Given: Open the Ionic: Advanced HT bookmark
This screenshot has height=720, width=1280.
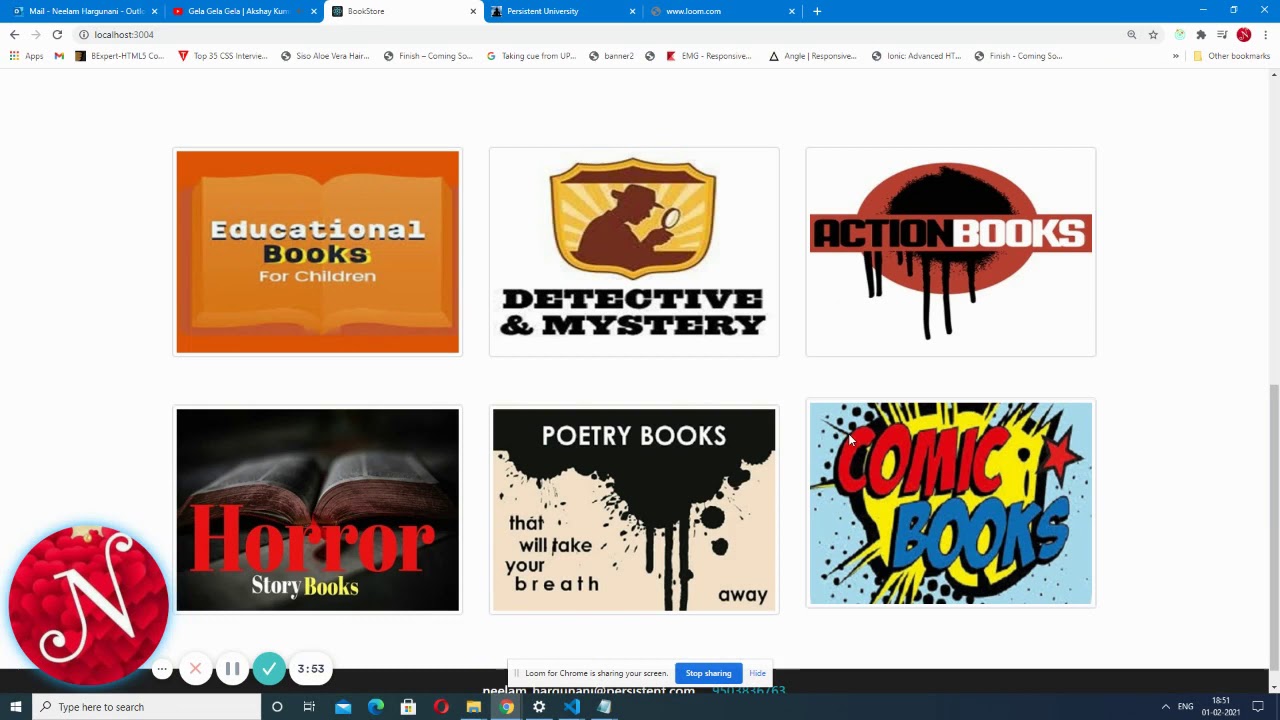Looking at the screenshot, I should 916,56.
